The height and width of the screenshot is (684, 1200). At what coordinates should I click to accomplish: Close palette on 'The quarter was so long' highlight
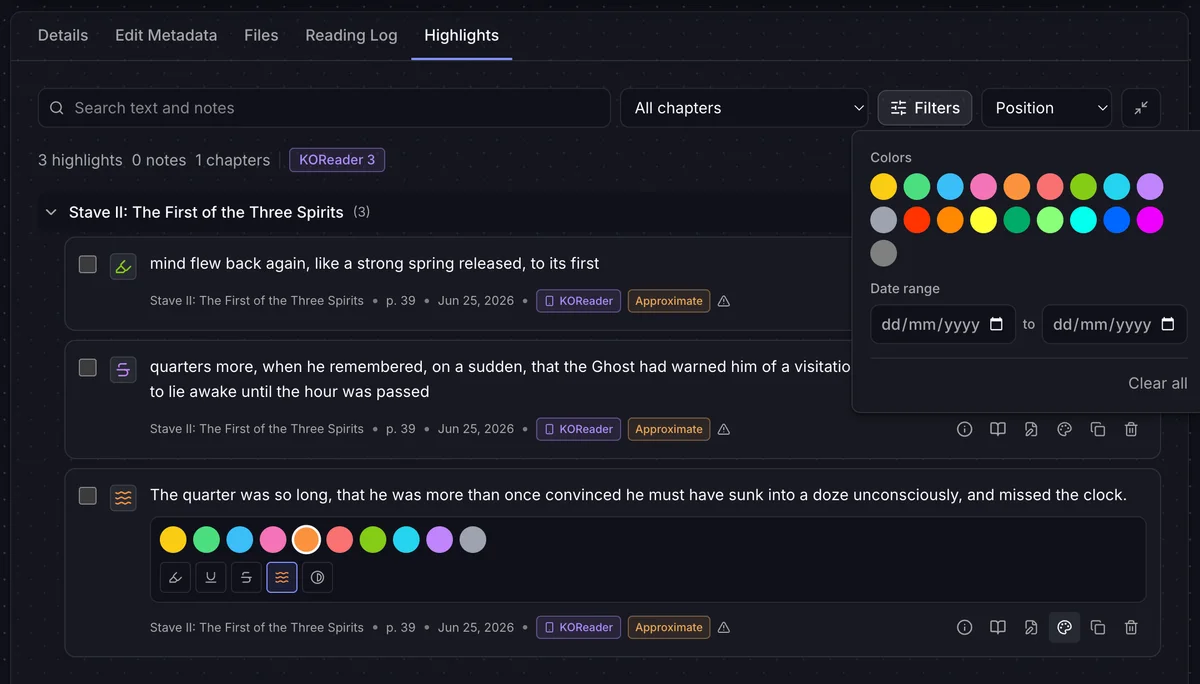(1064, 627)
